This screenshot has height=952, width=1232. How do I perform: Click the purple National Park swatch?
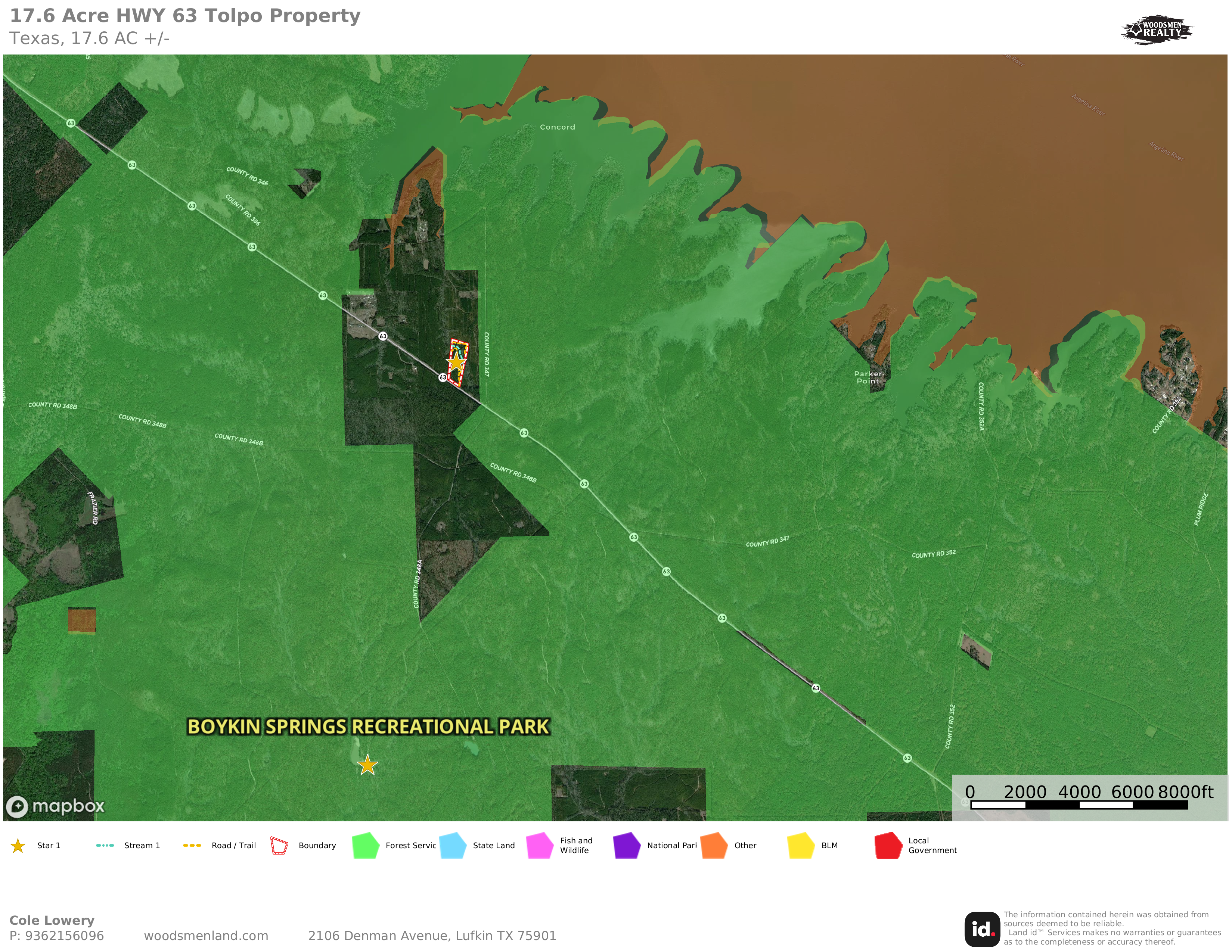(627, 845)
